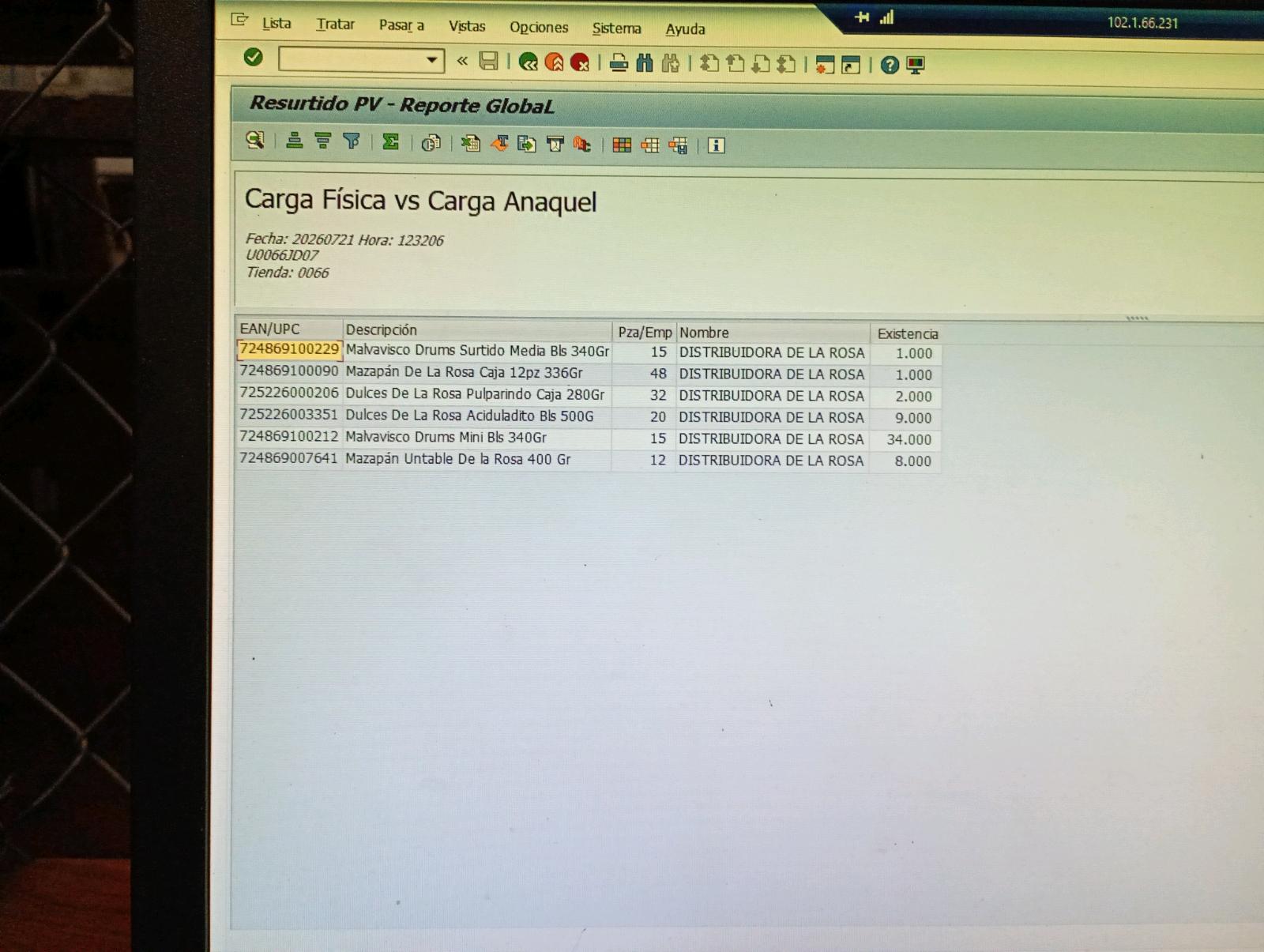Viewport: 1264px width, 952px height.
Task: Click the Generate Shortcut icon
Action: coord(851,64)
